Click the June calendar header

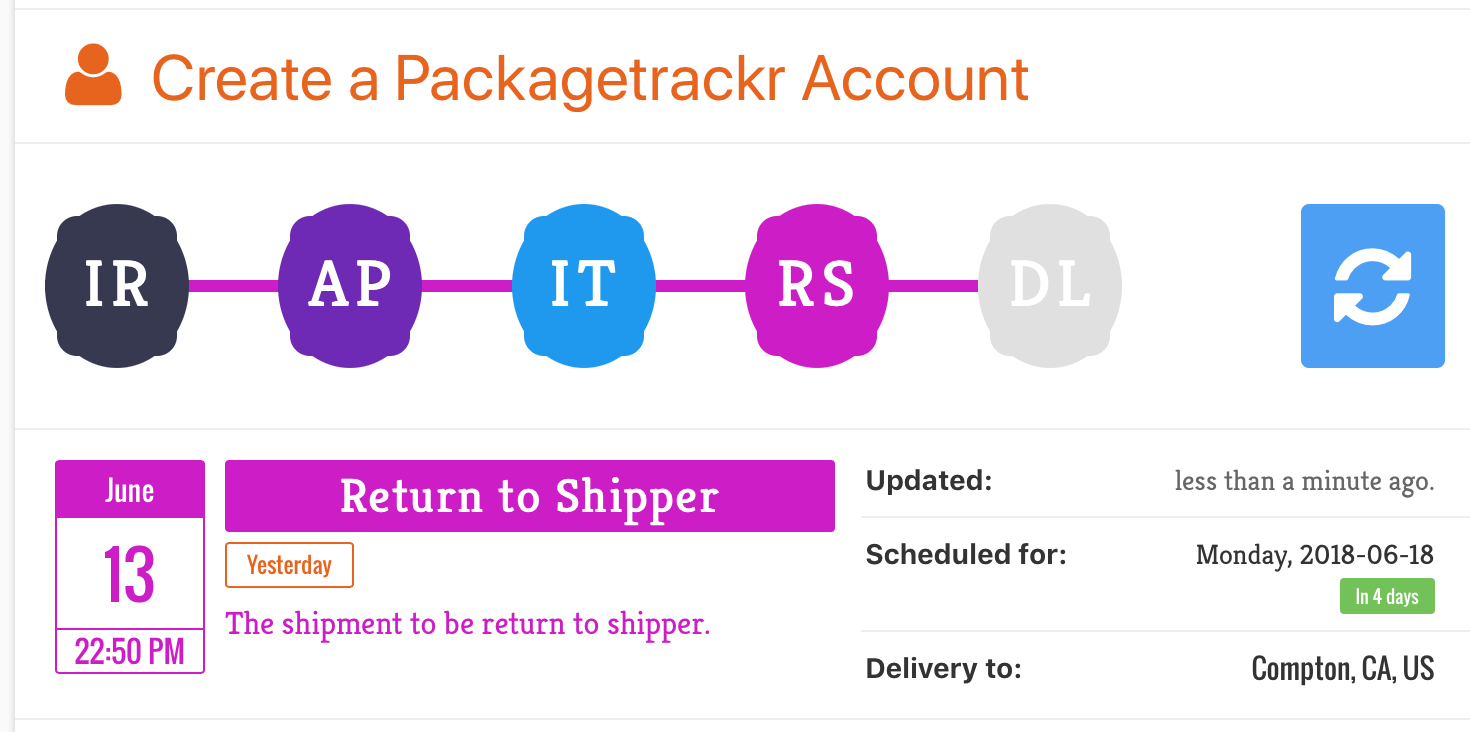[x=130, y=490]
